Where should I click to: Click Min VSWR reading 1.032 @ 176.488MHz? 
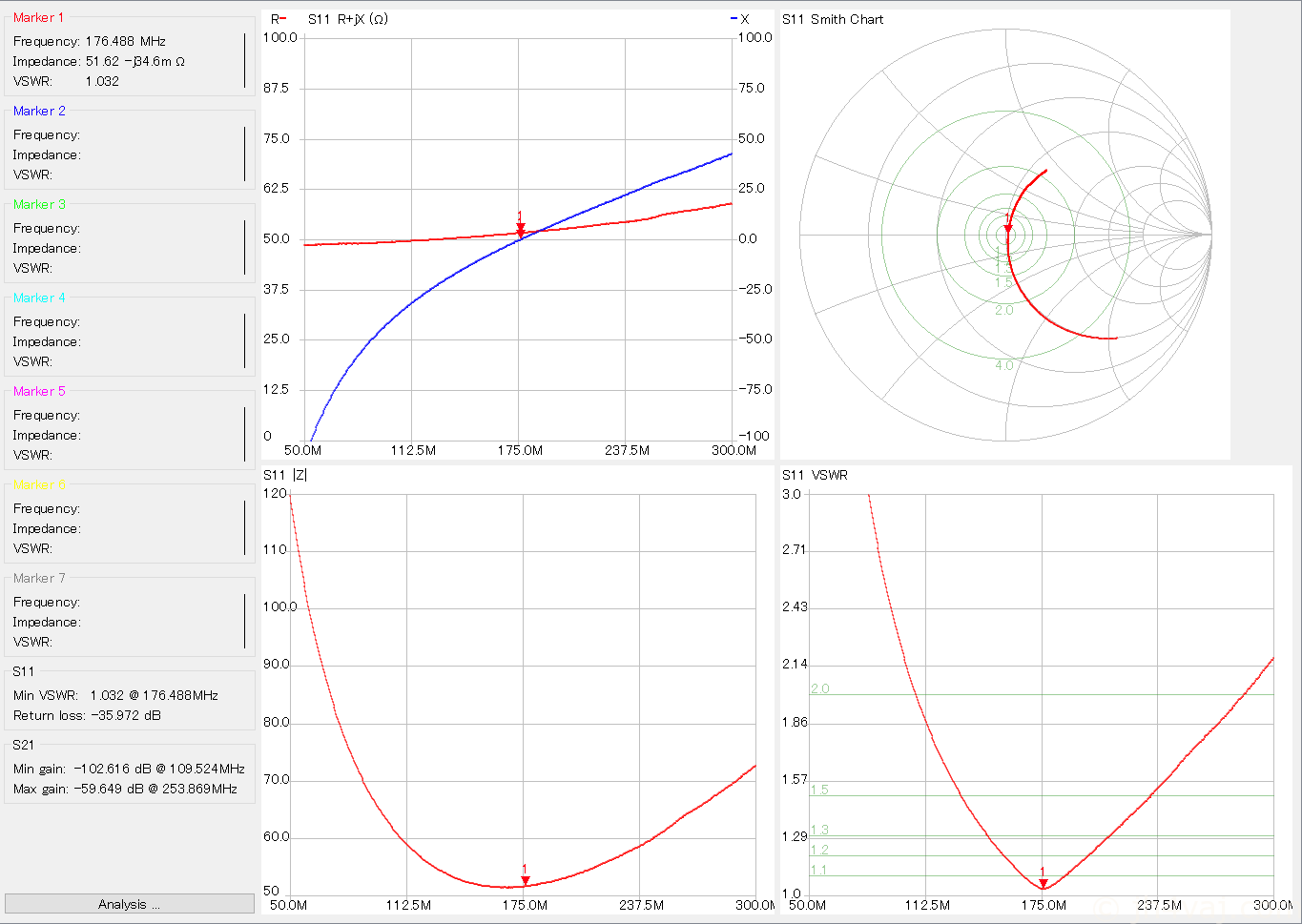(155, 695)
